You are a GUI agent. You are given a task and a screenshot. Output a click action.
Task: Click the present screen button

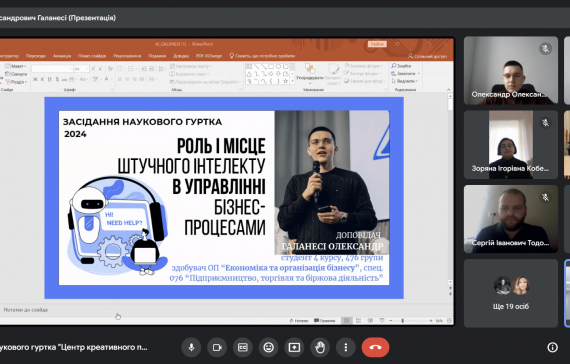coord(294,347)
